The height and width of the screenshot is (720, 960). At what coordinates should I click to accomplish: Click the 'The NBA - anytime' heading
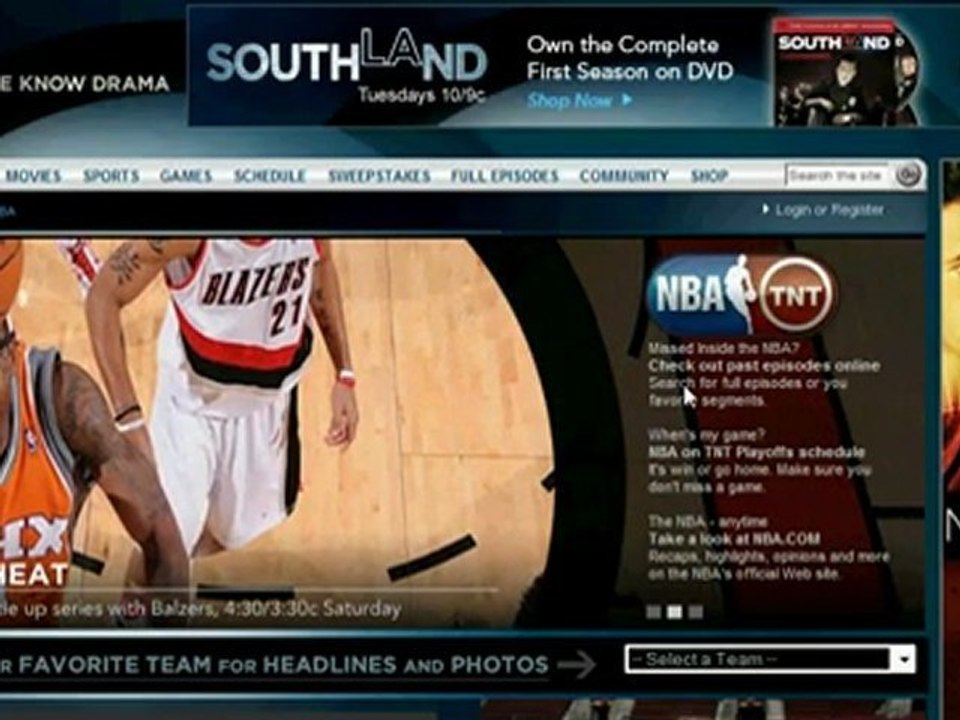708,522
